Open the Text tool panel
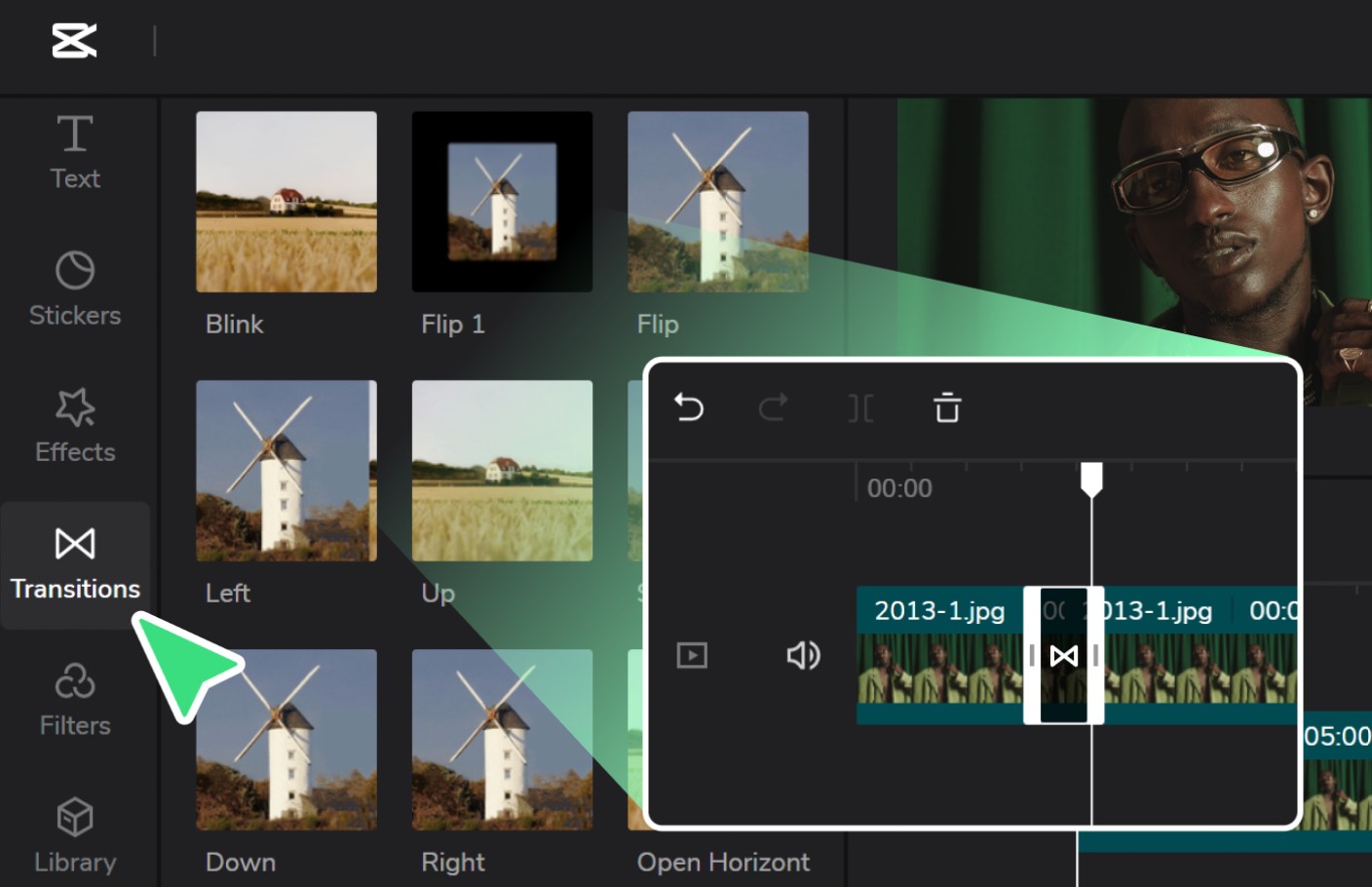Screen dimensions: 1372x887 75,152
